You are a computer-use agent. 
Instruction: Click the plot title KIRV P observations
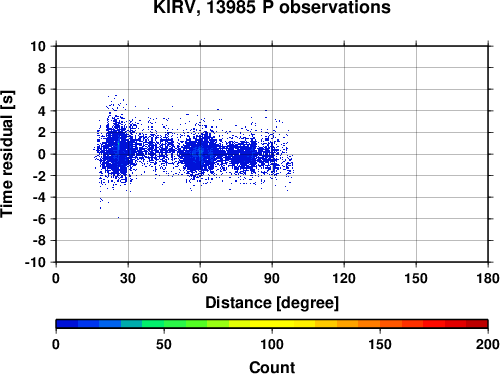(x=272, y=7)
